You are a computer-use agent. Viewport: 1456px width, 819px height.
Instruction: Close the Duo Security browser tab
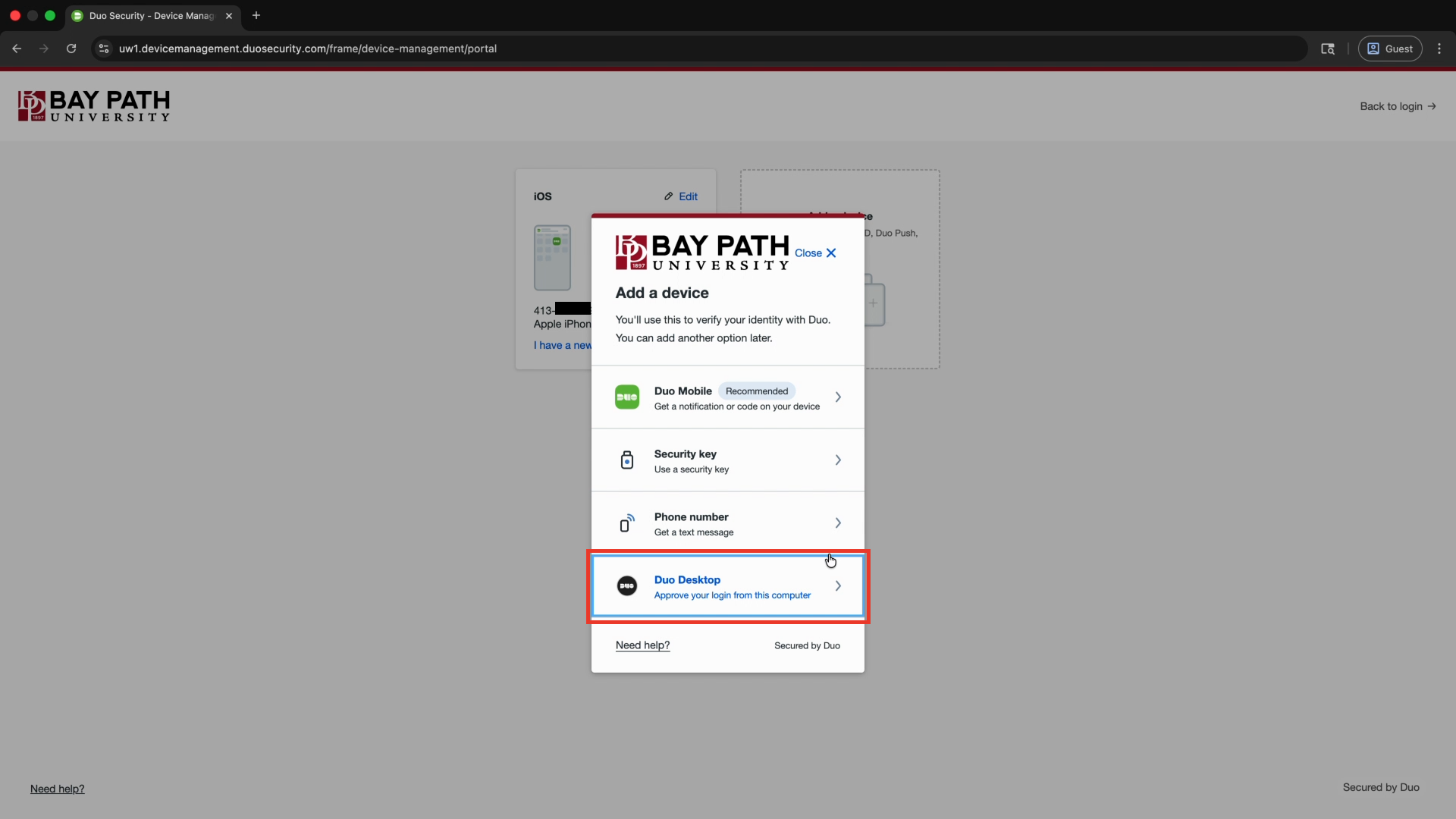click(x=229, y=16)
